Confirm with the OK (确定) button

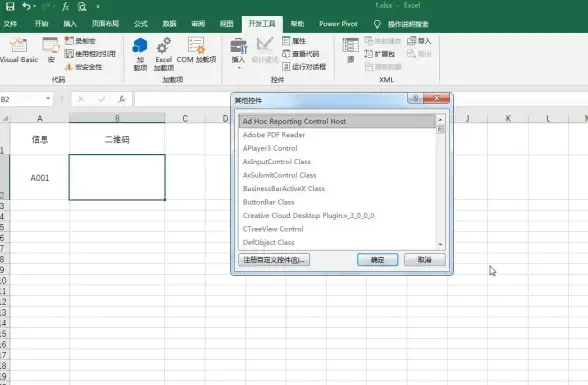click(x=377, y=260)
